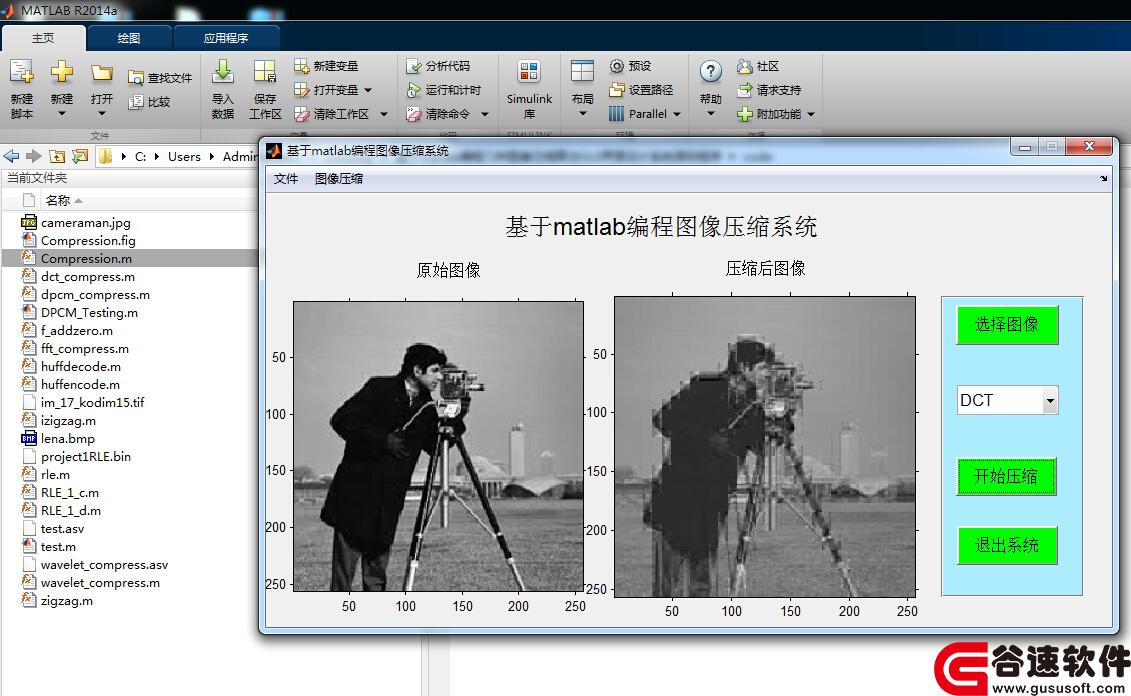Click the New Variable (新建变量) icon

coord(302,66)
